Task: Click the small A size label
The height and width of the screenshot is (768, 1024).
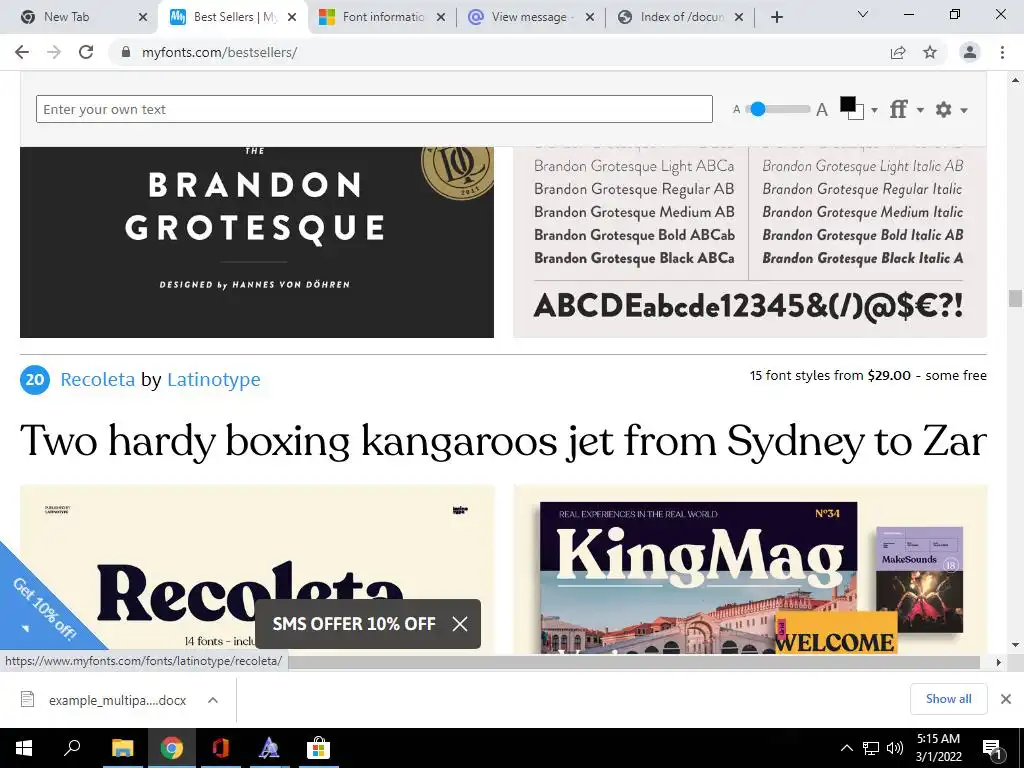Action: pyautogui.click(x=737, y=110)
